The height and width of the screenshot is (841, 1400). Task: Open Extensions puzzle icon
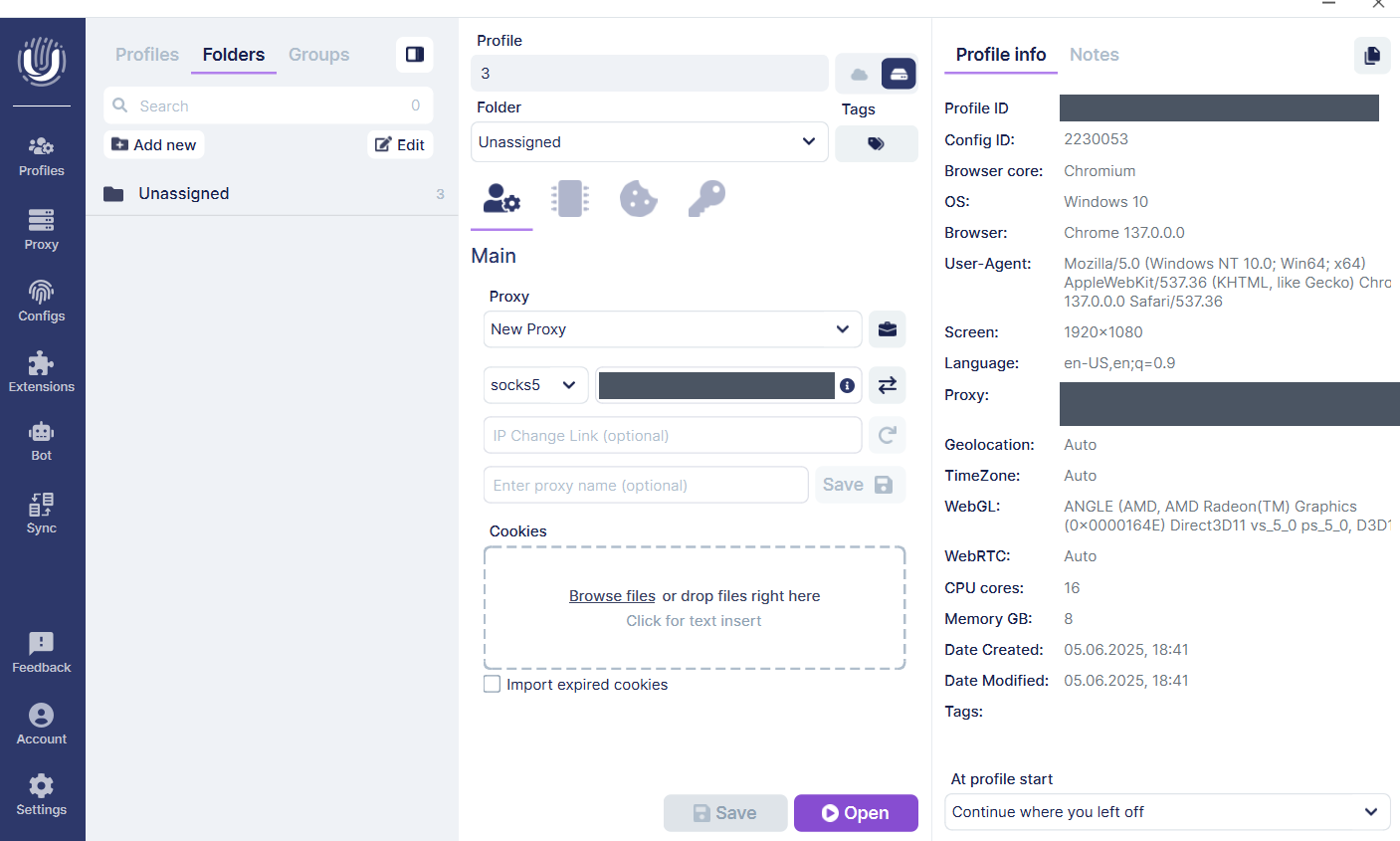42,372
